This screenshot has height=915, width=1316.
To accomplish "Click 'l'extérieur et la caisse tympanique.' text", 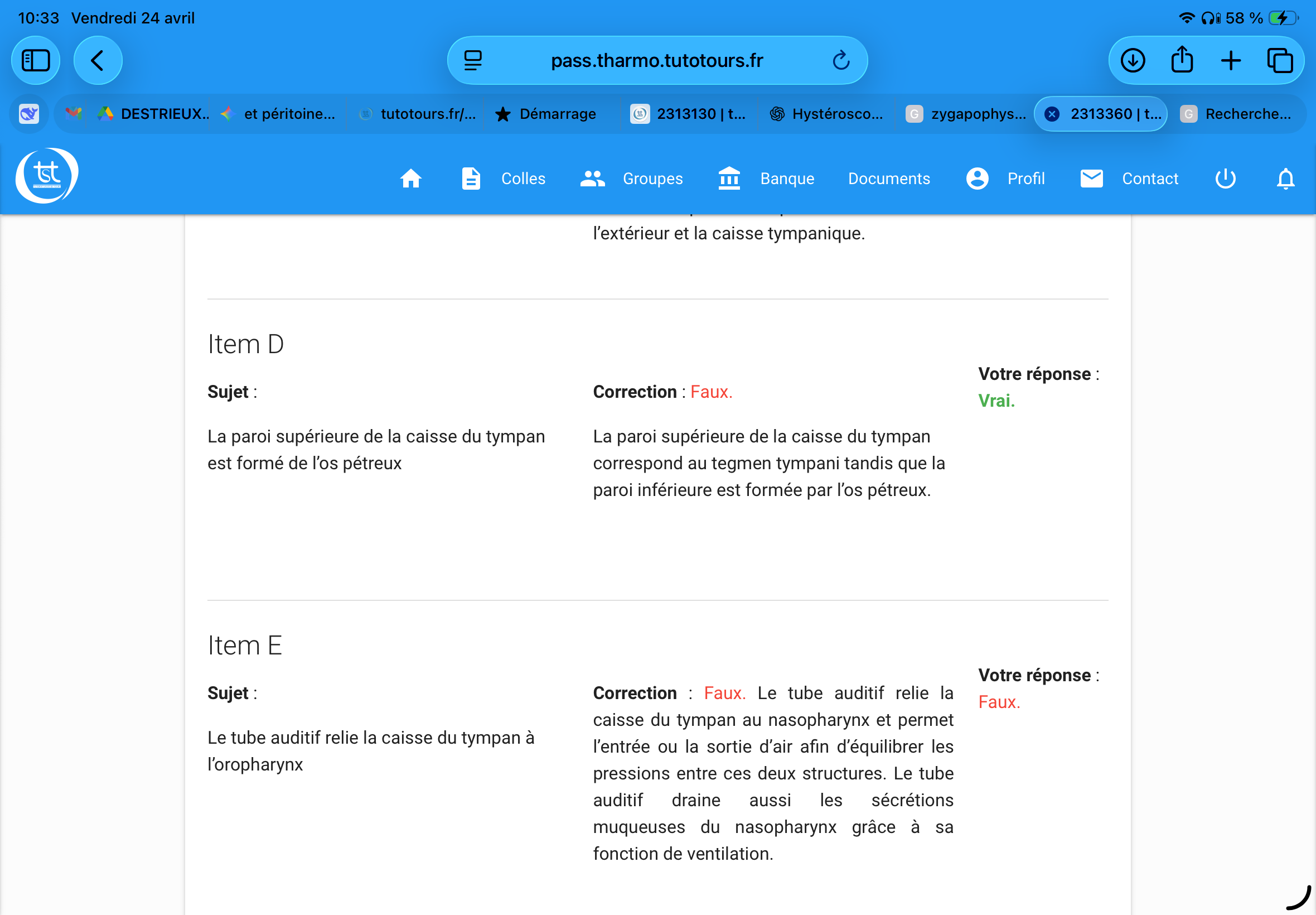I will tap(729, 234).
